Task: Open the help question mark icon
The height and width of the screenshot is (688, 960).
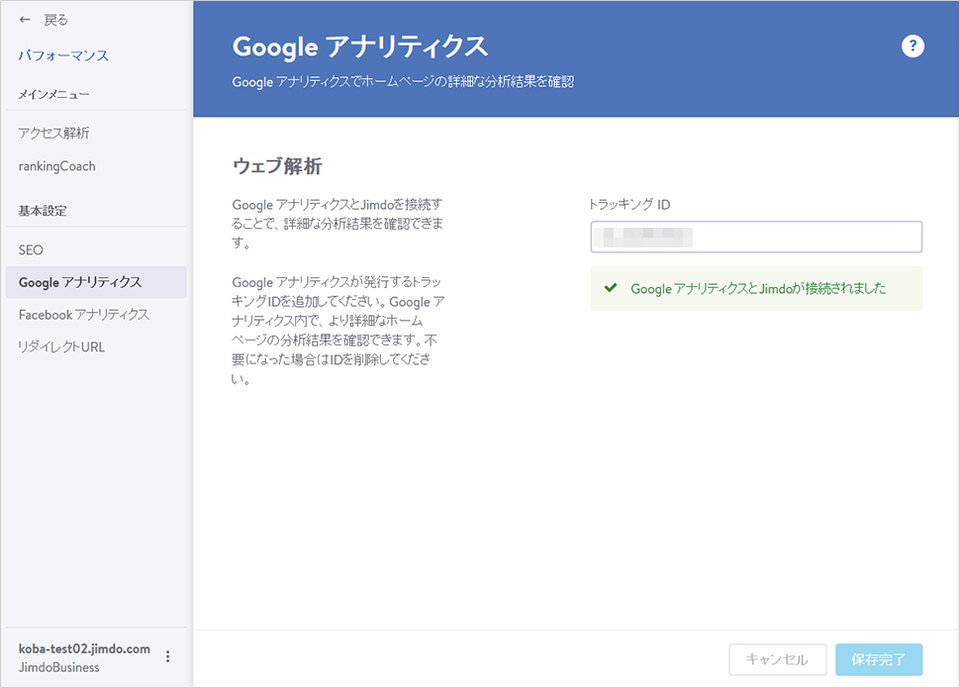Action: tap(912, 46)
